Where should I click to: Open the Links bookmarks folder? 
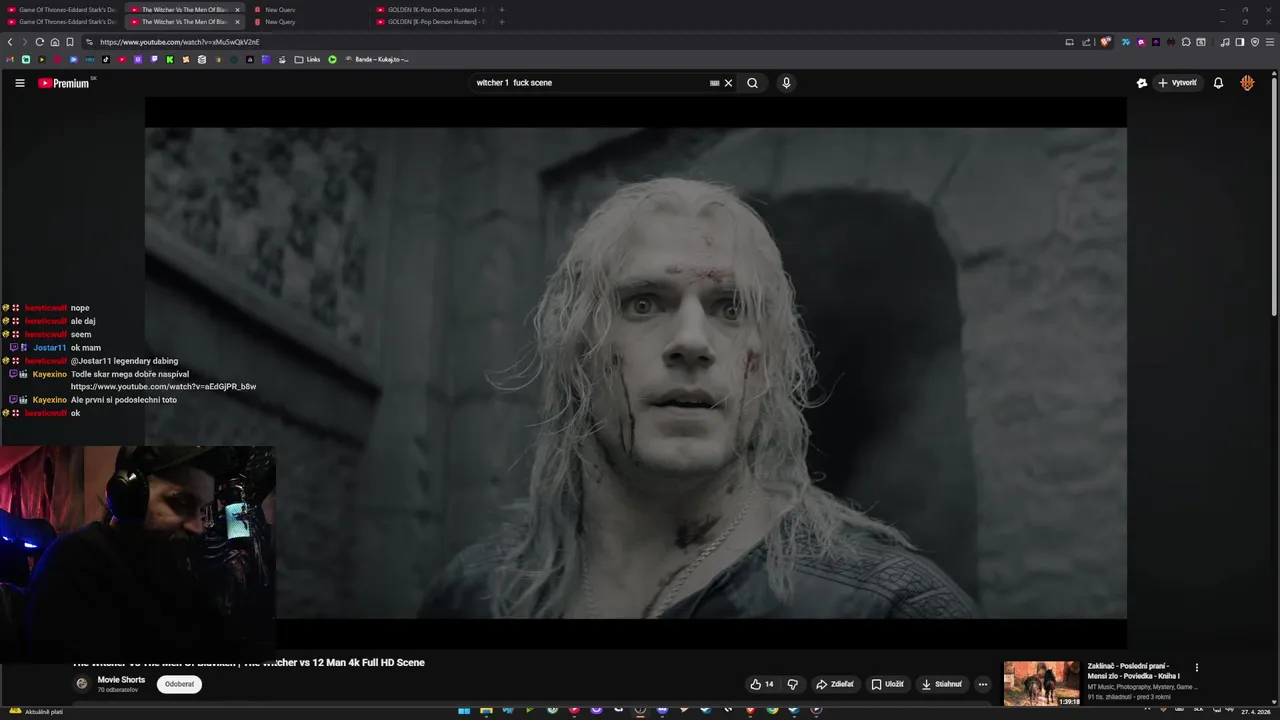(x=307, y=59)
